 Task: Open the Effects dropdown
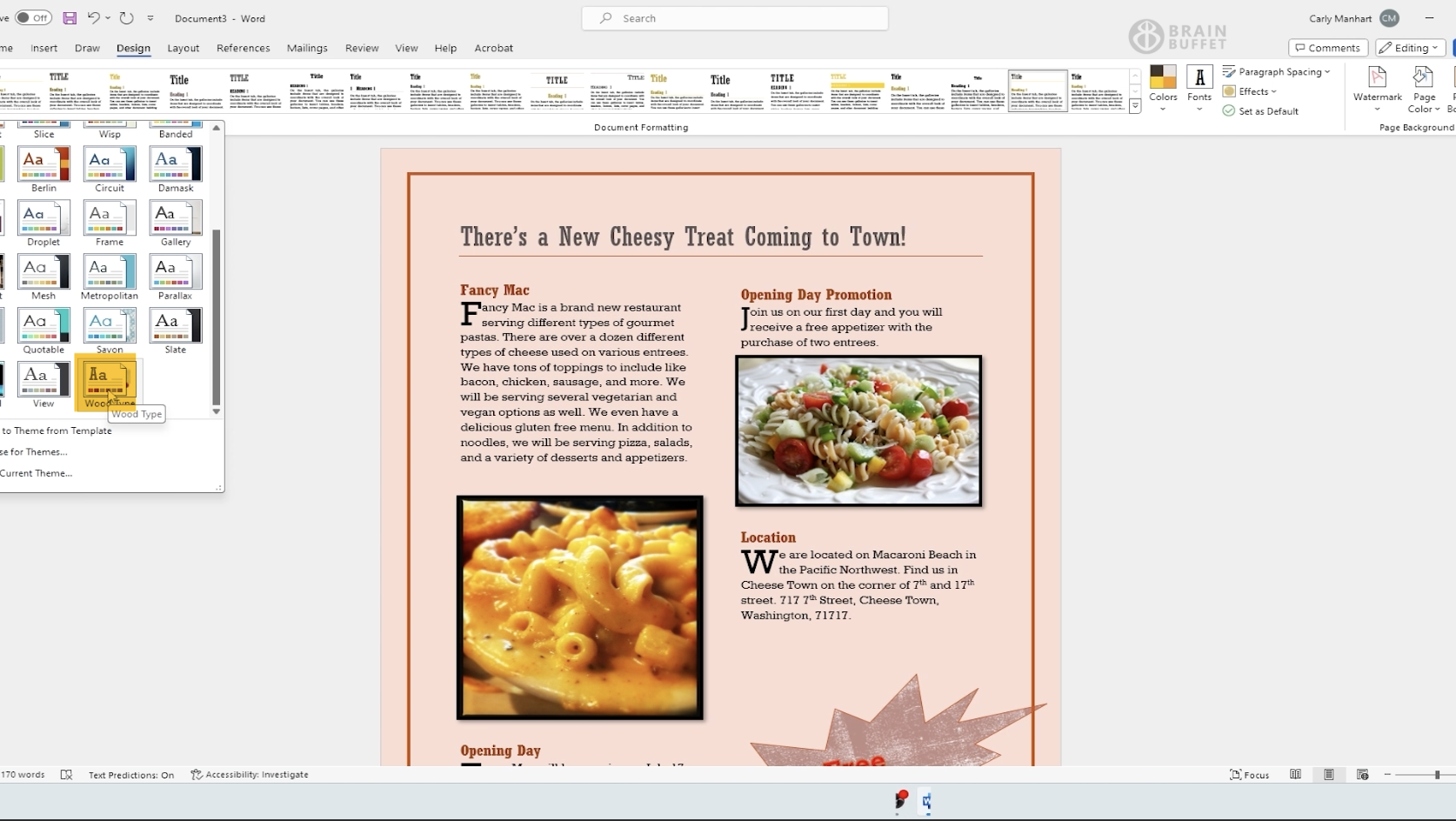click(x=1250, y=91)
